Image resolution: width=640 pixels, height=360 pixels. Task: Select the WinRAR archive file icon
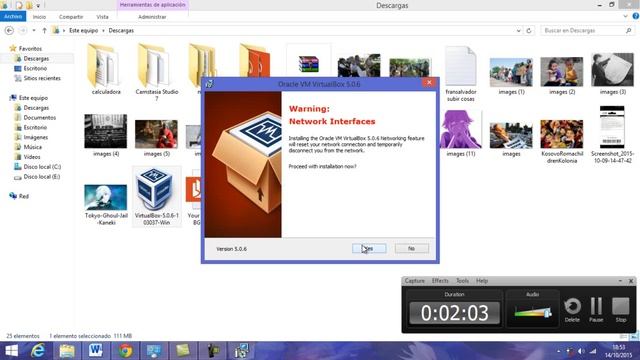pos(309,64)
